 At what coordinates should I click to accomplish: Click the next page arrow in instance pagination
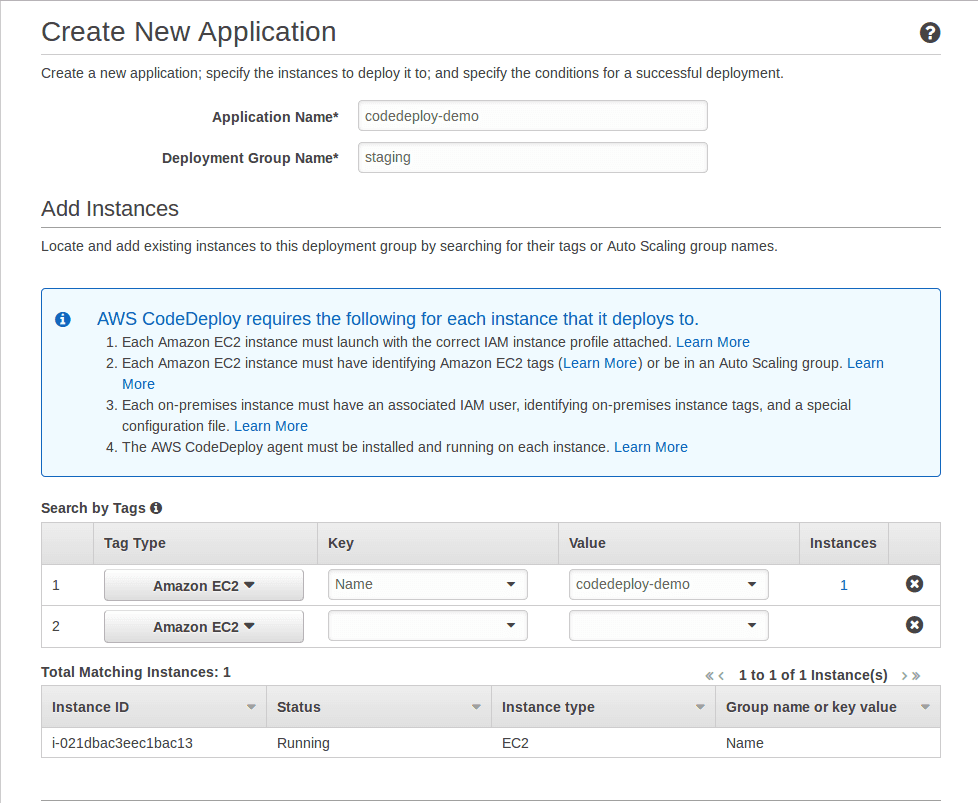(903, 675)
